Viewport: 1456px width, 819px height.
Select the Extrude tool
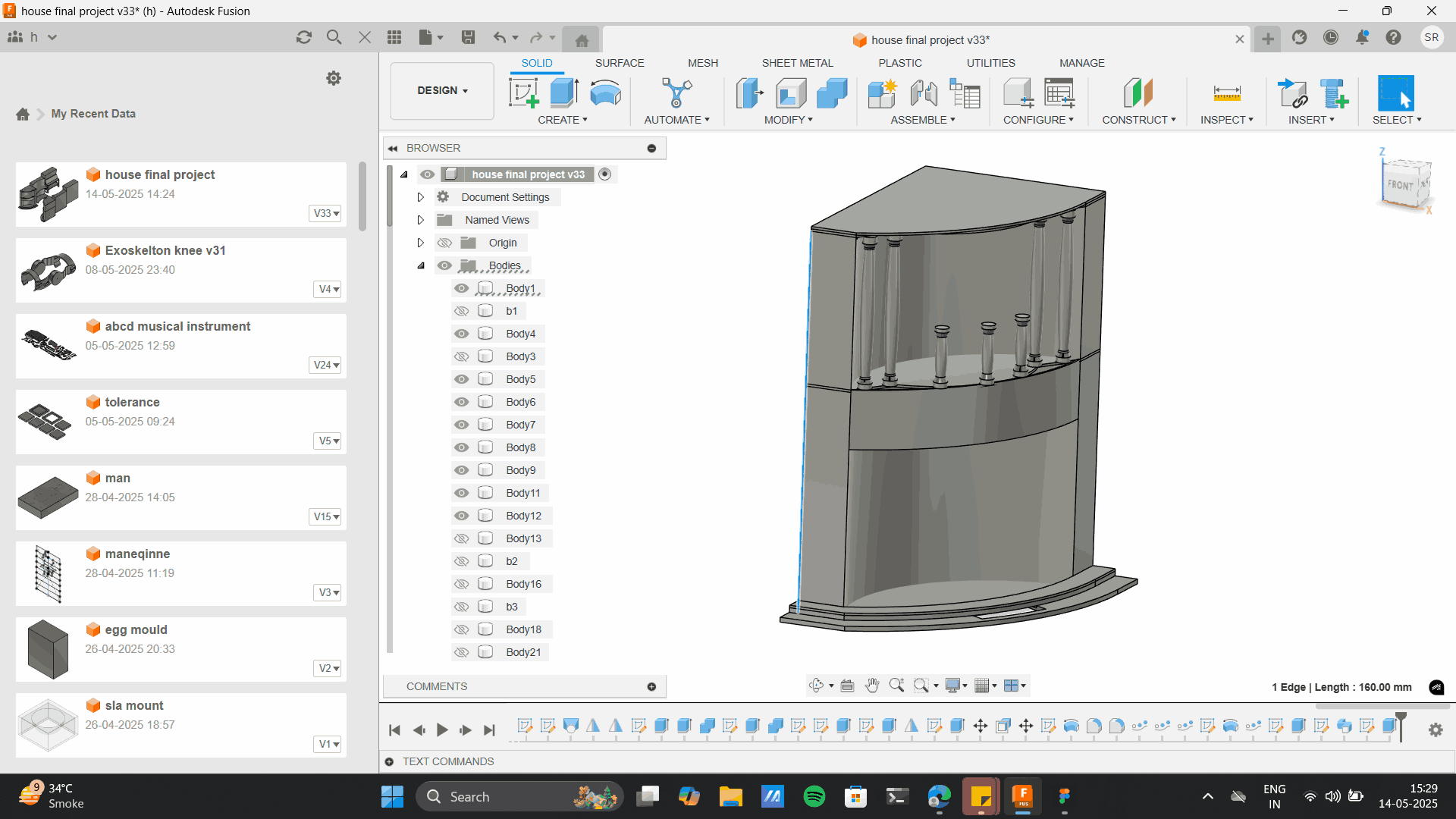tap(564, 93)
